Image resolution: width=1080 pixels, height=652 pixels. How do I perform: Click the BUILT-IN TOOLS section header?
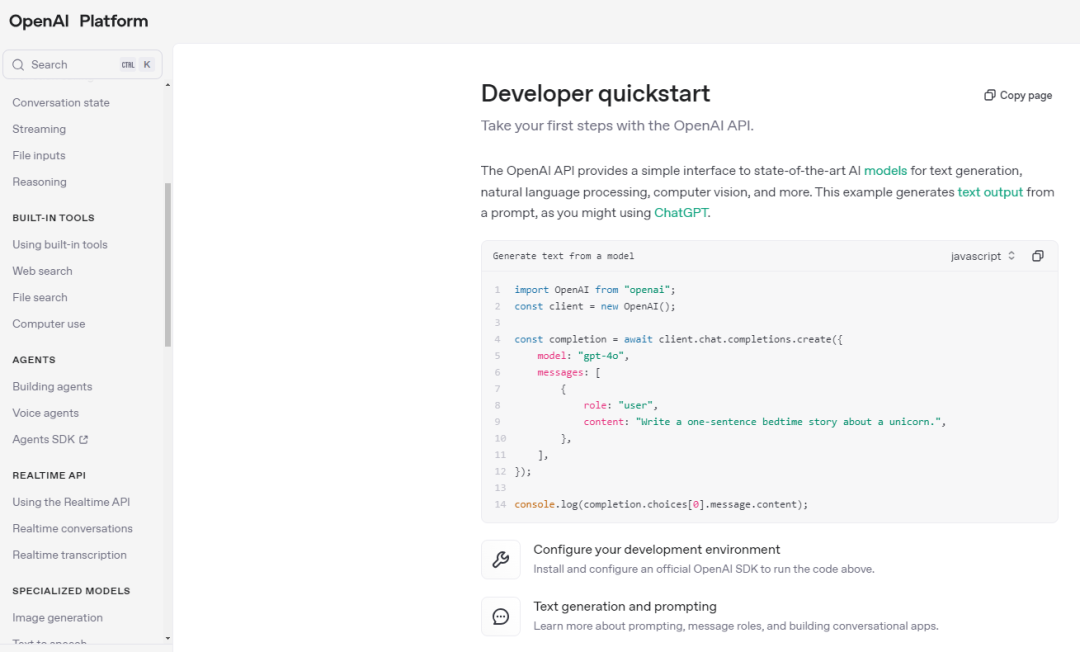pyautogui.click(x=53, y=218)
